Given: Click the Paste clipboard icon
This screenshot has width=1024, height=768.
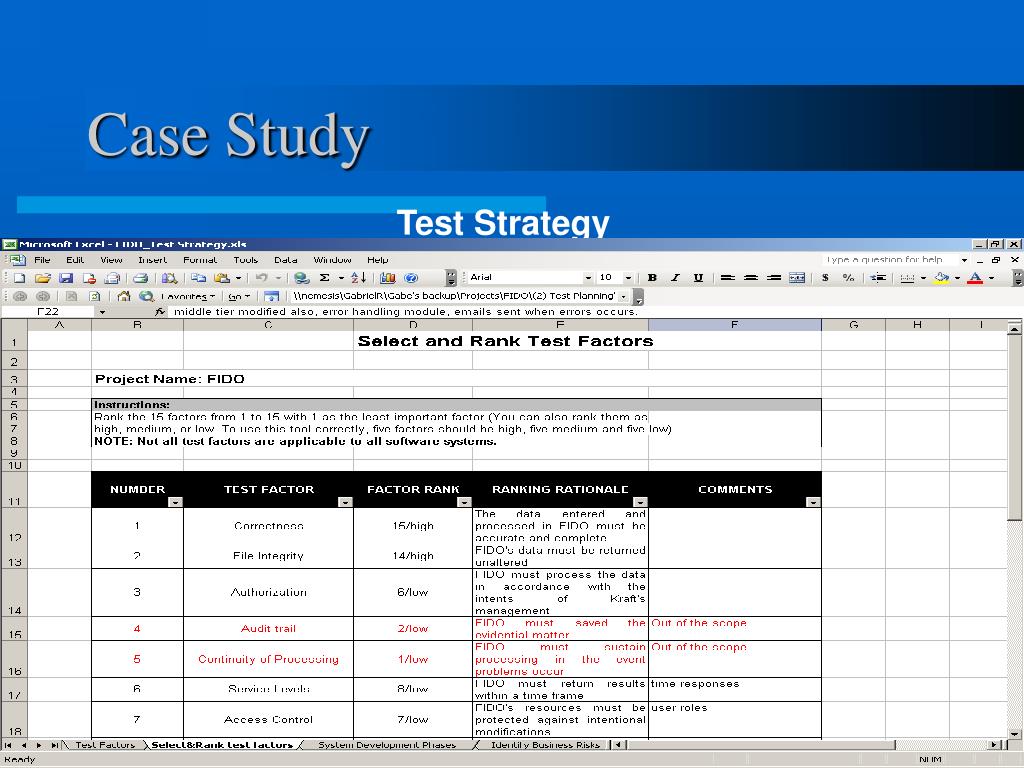Looking at the screenshot, I should point(222,278).
